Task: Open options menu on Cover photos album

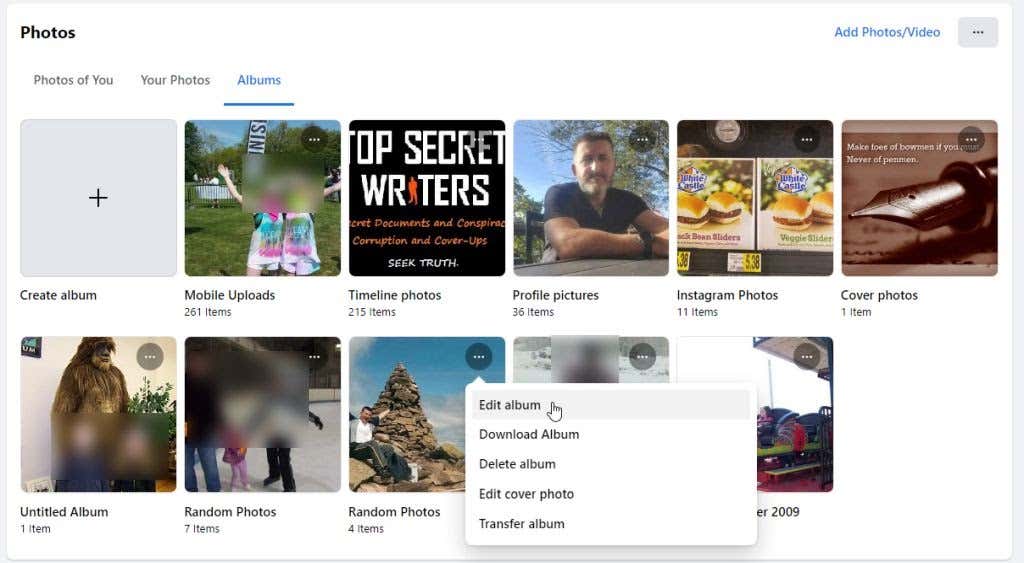Action: (x=971, y=140)
